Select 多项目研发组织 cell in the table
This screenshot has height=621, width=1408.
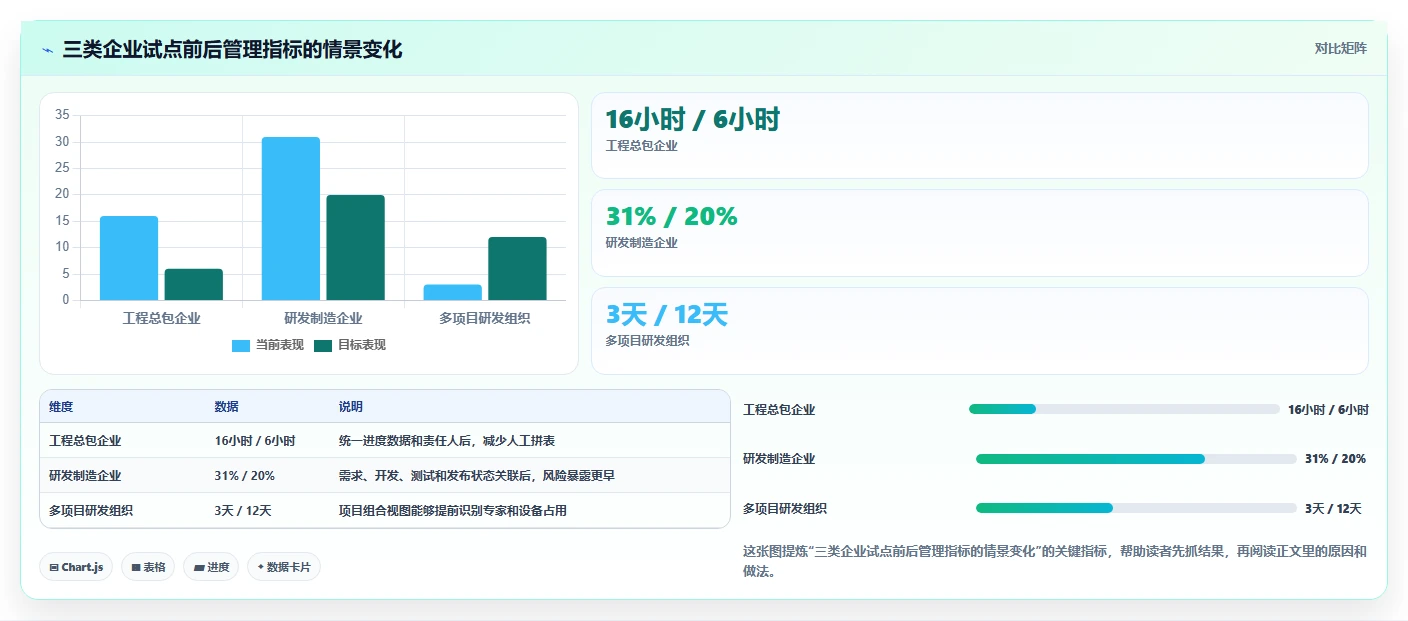(91, 511)
